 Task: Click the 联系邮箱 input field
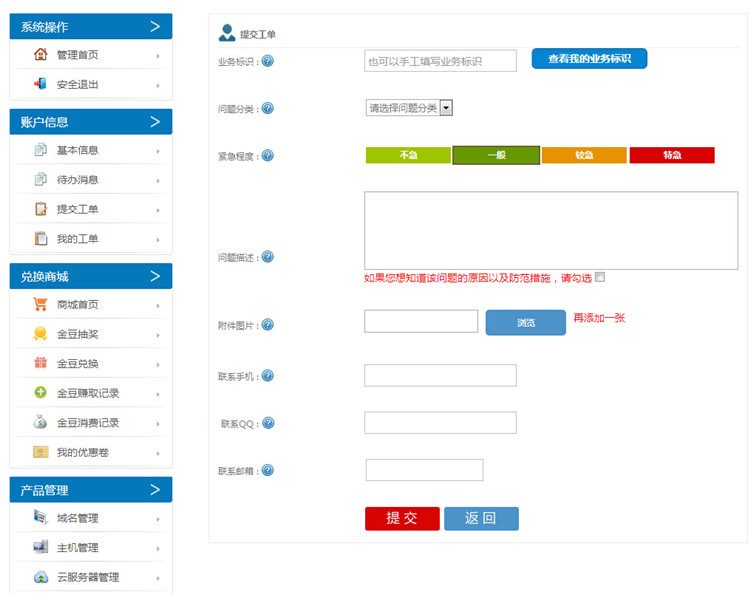coord(424,470)
